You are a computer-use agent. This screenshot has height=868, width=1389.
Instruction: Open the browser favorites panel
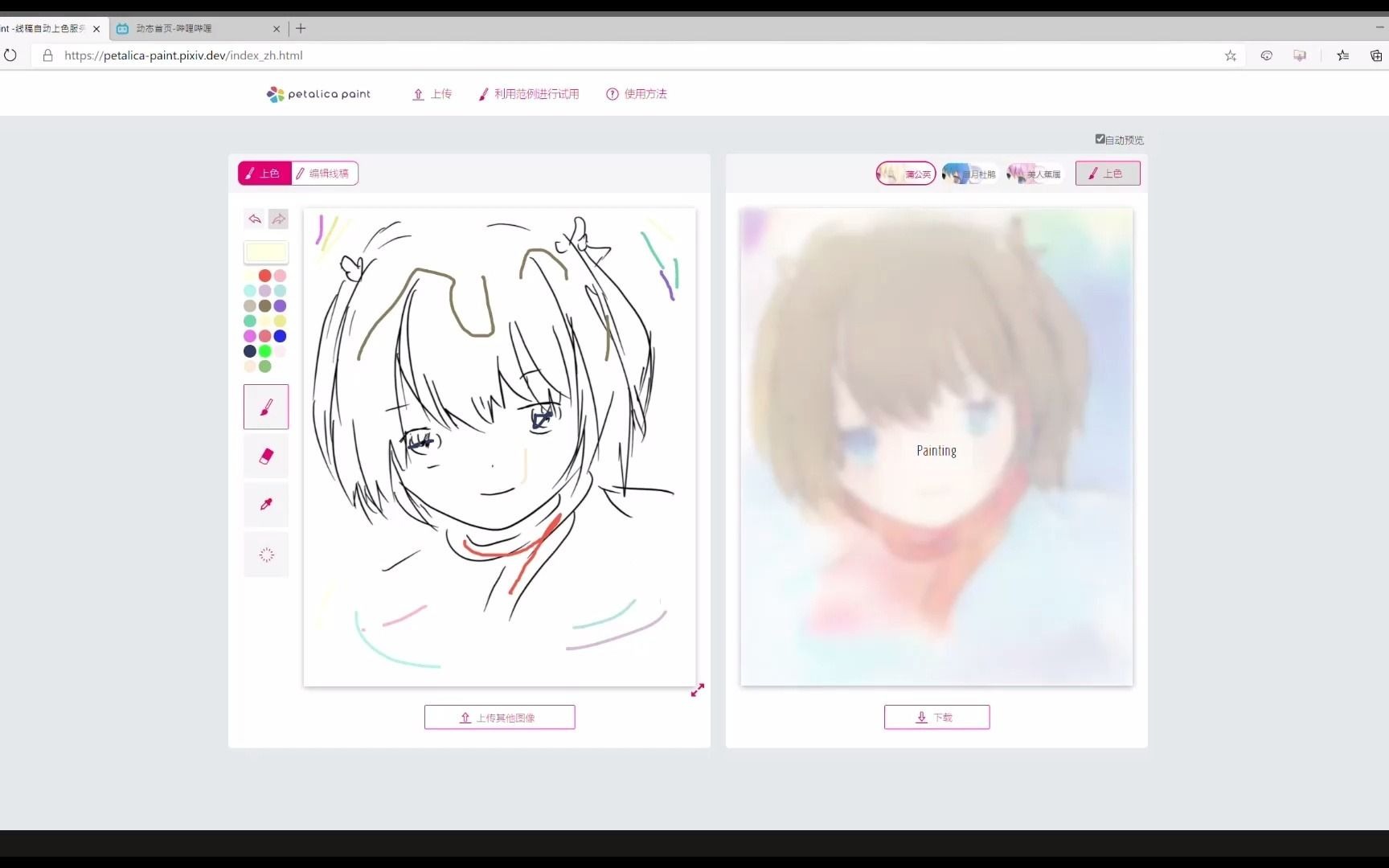(x=1342, y=55)
